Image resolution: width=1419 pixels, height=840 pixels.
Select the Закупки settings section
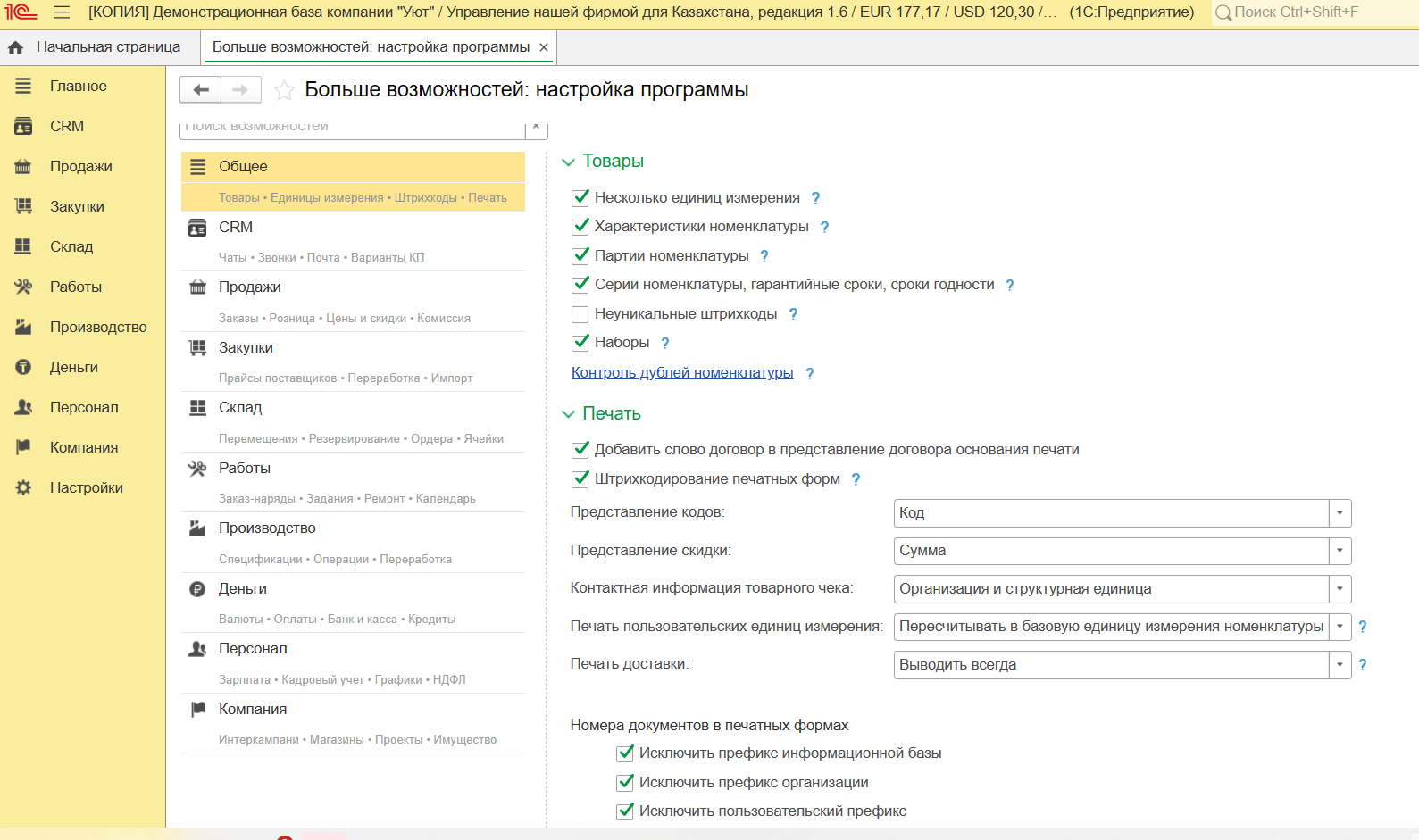[x=246, y=348]
